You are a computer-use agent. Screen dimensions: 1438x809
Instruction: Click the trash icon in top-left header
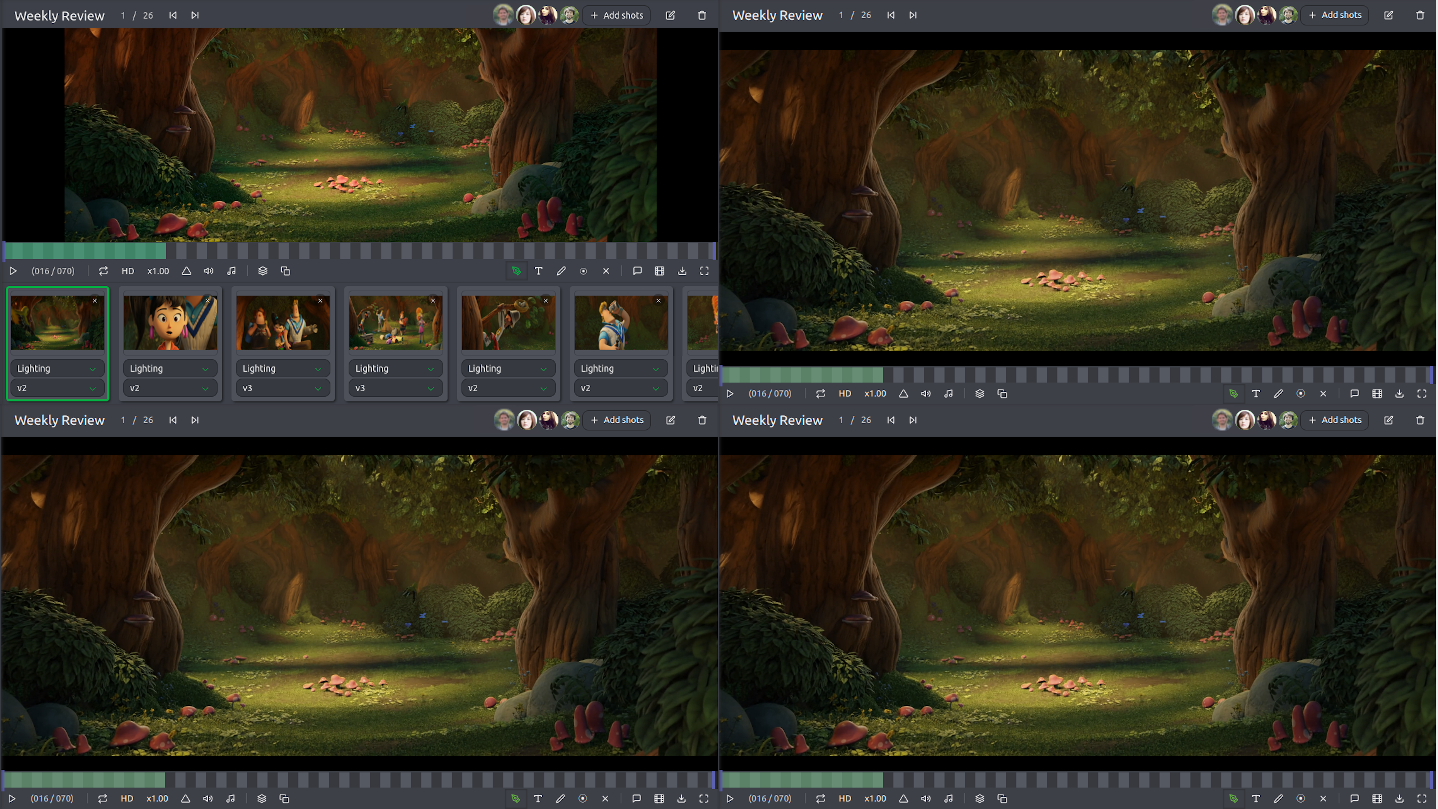tap(702, 15)
